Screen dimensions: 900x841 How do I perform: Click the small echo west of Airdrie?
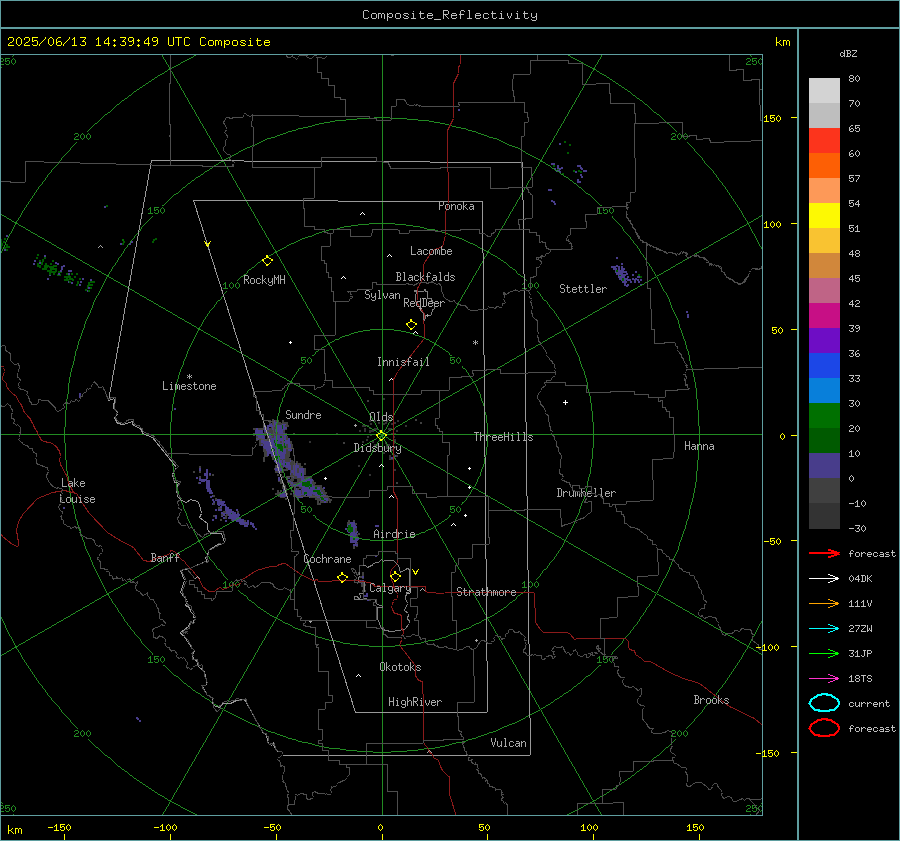coord(352,533)
